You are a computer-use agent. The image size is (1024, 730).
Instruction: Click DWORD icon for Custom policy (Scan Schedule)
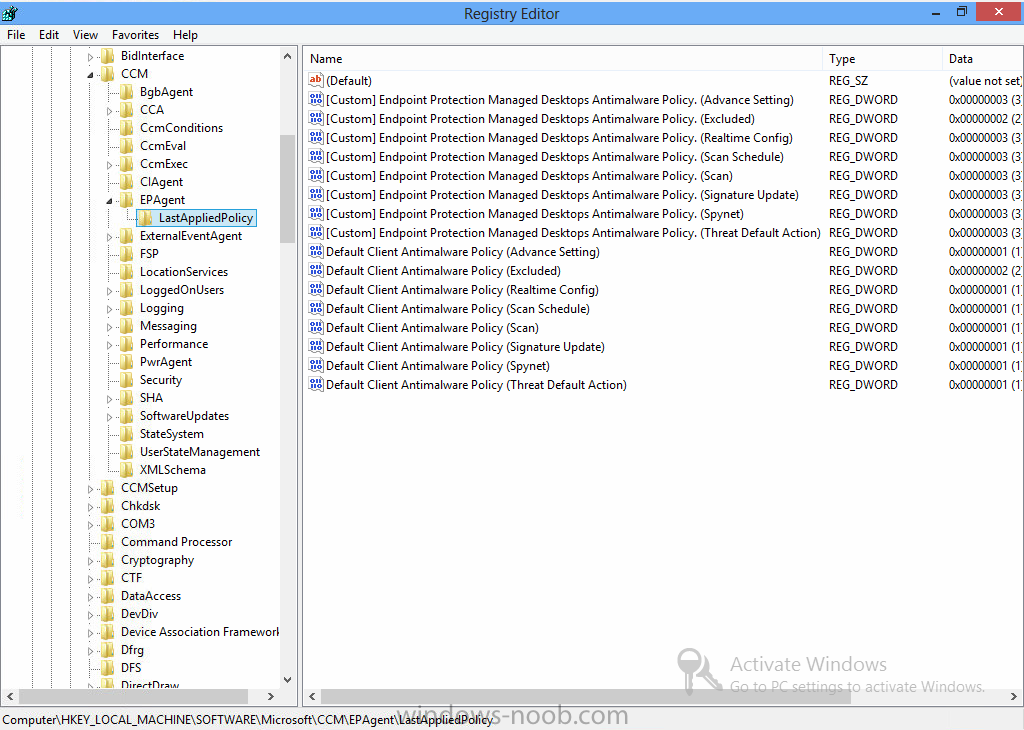(x=316, y=156)
